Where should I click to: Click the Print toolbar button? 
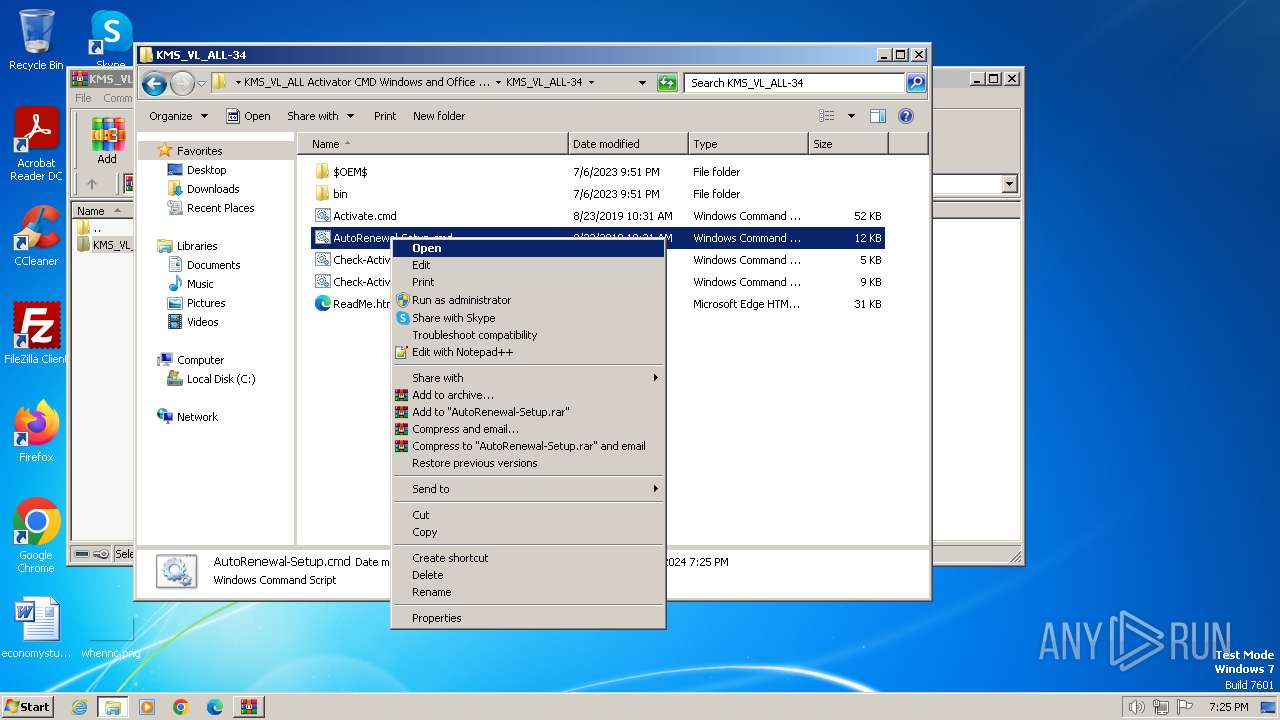385,116
